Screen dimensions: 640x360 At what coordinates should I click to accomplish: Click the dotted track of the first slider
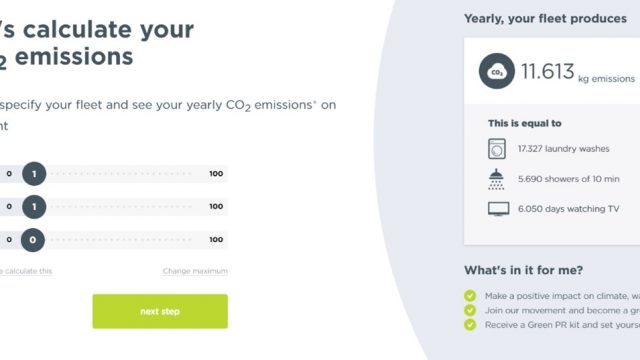[x=120, y=174]
